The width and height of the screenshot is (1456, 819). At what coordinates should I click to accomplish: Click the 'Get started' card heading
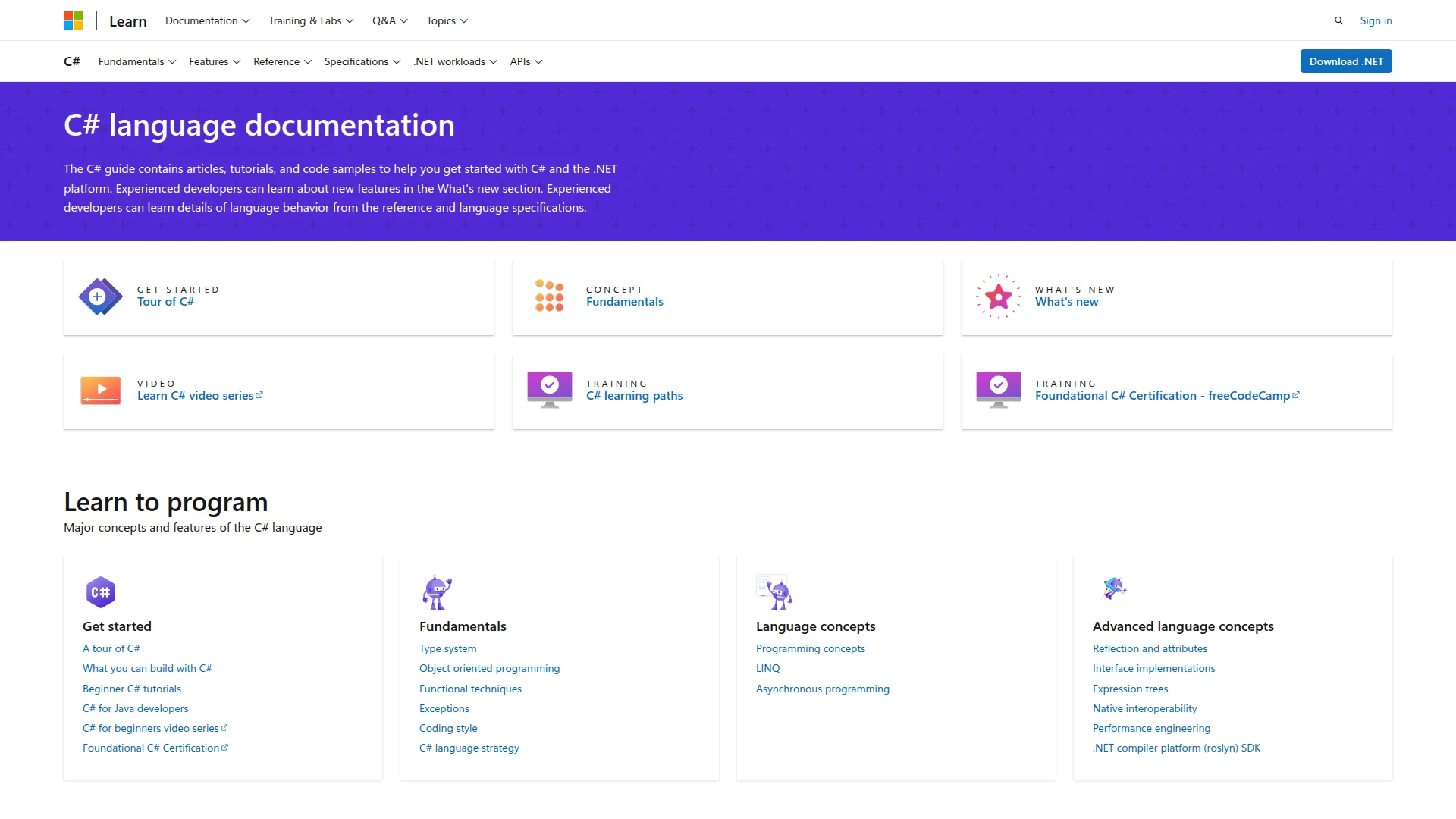coord(118,626)
